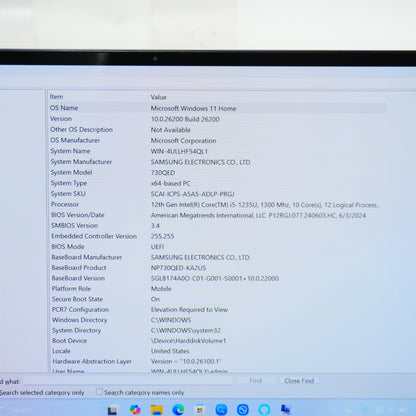Open Microsoft Store from the taskbar

tap(199, 409)
